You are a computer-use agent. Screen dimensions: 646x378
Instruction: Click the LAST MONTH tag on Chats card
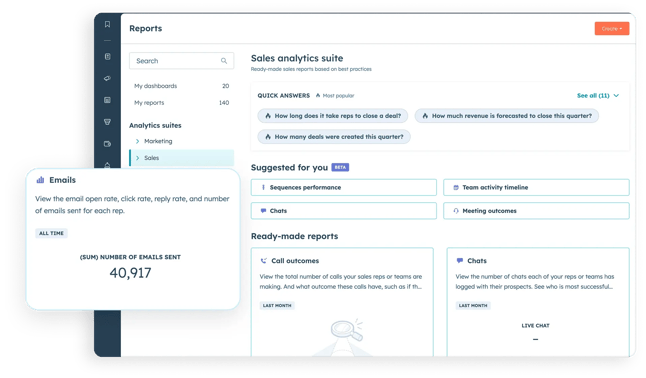pyautogui.click(x=473, y=305)
